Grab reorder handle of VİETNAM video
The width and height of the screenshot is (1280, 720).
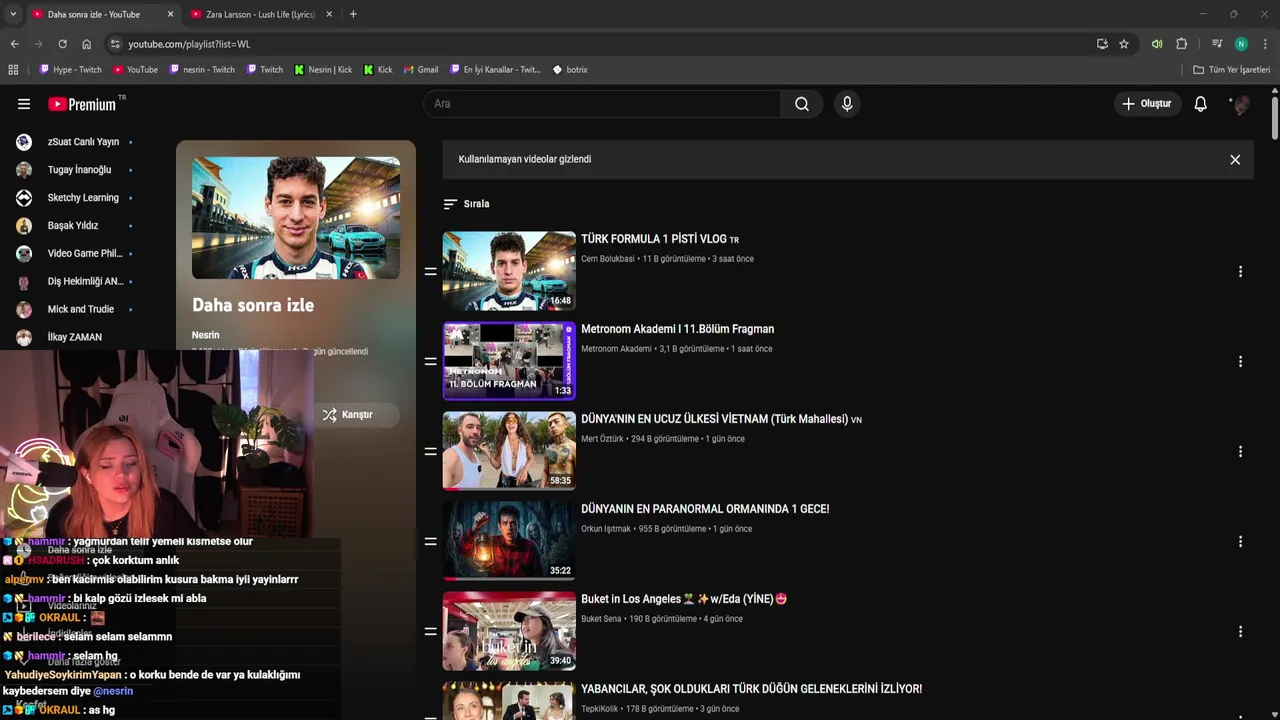point(430,451)
